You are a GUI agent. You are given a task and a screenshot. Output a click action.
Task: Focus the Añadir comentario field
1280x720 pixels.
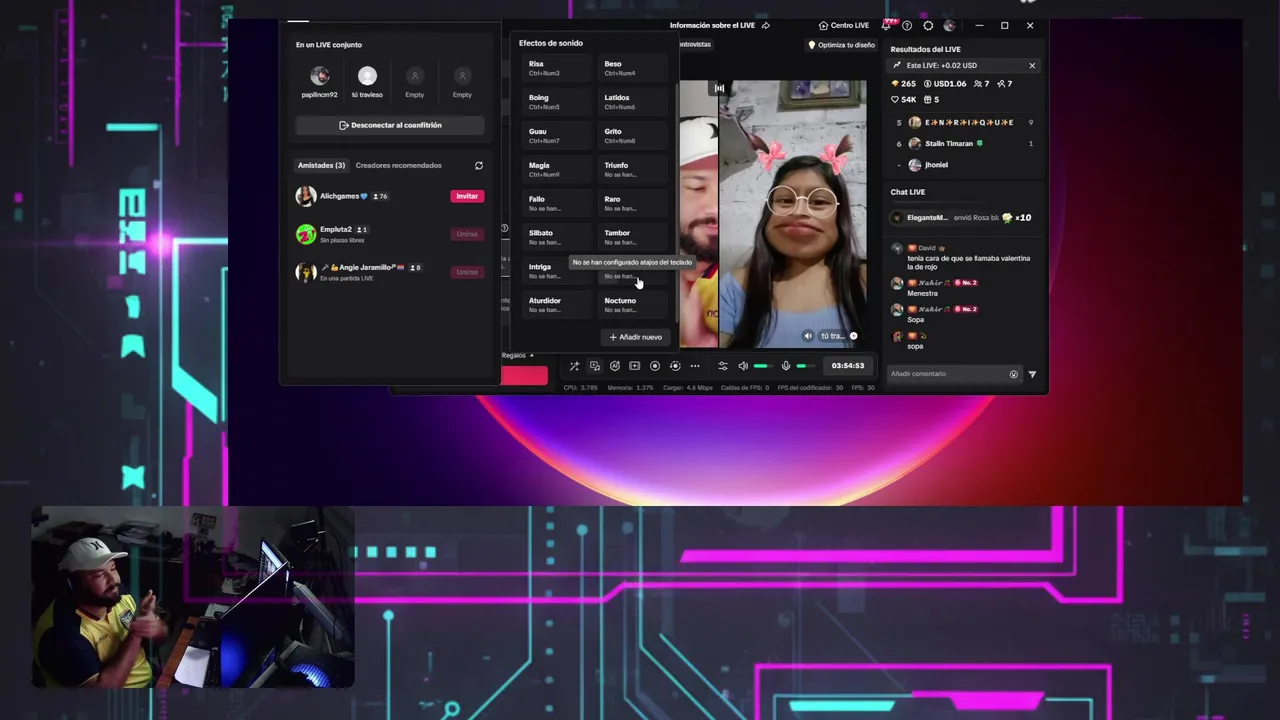tap(953, 374)
